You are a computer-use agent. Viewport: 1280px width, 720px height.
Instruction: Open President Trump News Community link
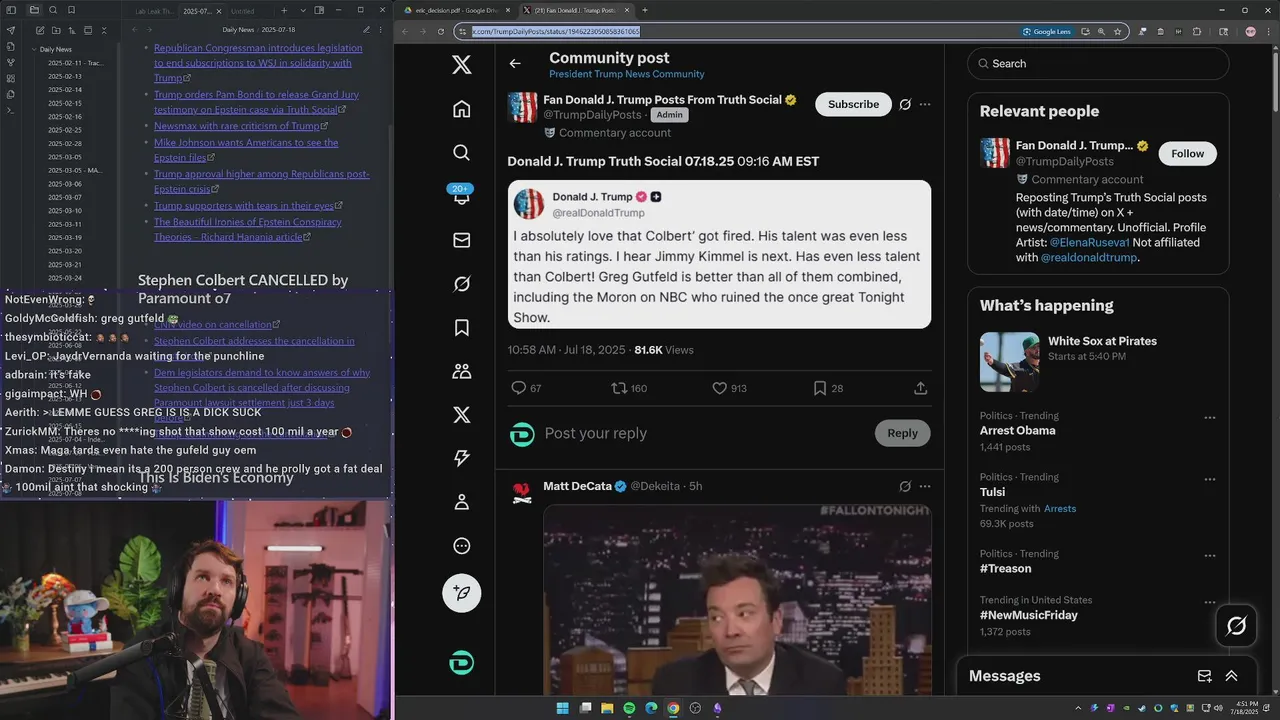626,74
